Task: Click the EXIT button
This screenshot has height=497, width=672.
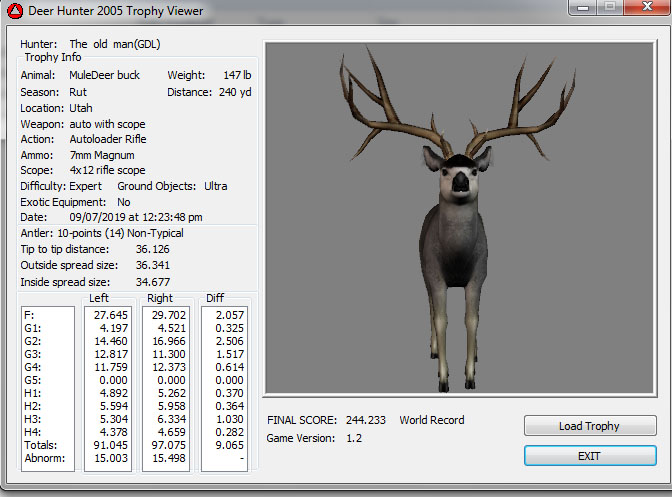Action: coord(589,456)
